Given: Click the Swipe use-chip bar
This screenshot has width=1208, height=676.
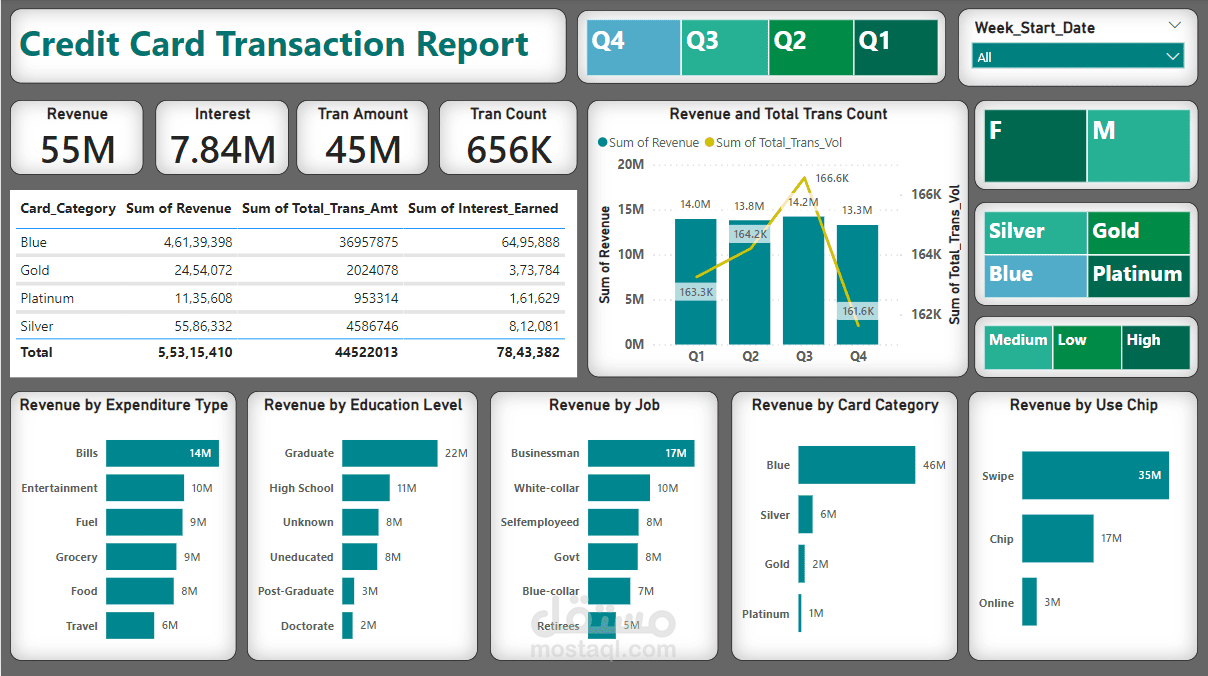Looking at the screenshot, I should tap(1095, 476).
